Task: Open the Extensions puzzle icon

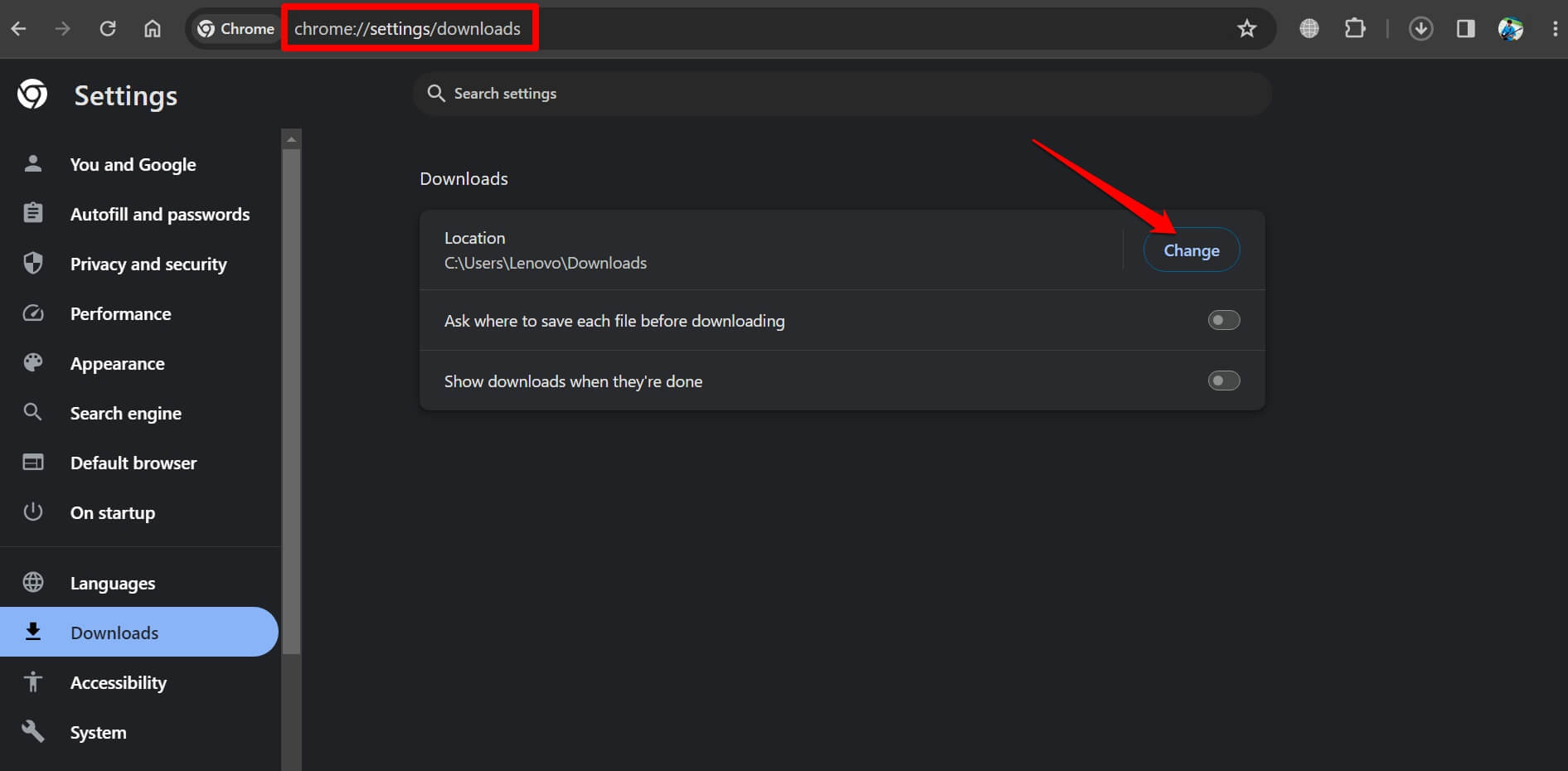Action: 1354,29
